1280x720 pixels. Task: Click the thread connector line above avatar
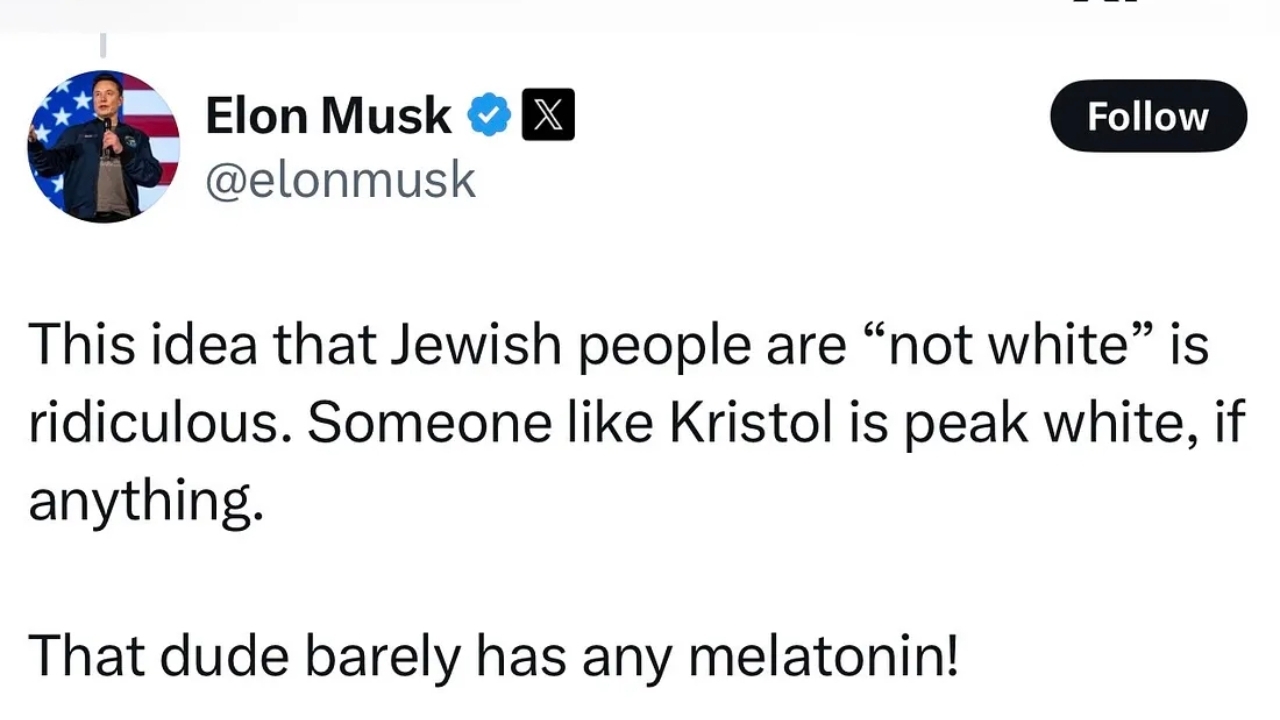point(103,45)
